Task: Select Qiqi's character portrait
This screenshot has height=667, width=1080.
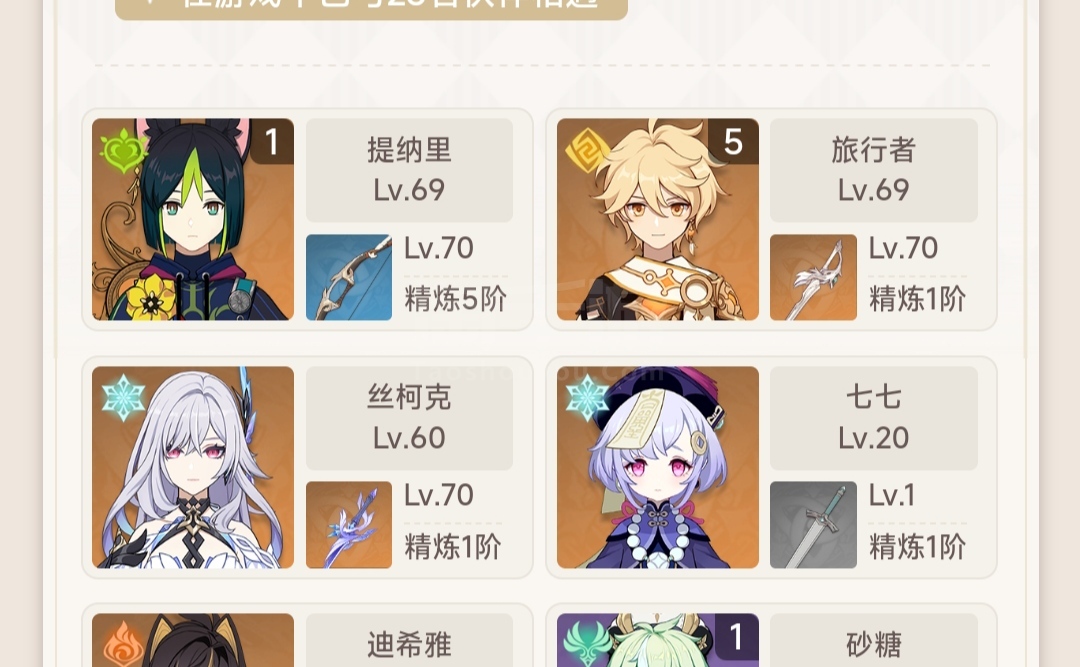Action: click(658, 467)
